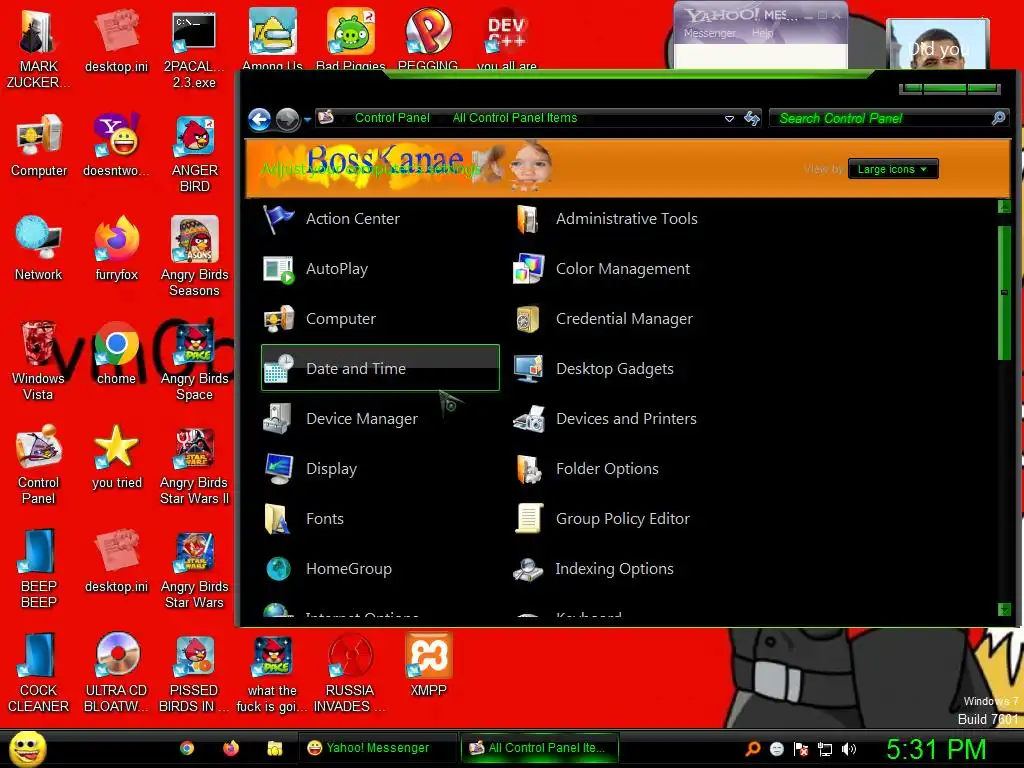This screenshot has height=768, width=1024.
Task: Open the Display monitor icon
Action: coord(279,469)
